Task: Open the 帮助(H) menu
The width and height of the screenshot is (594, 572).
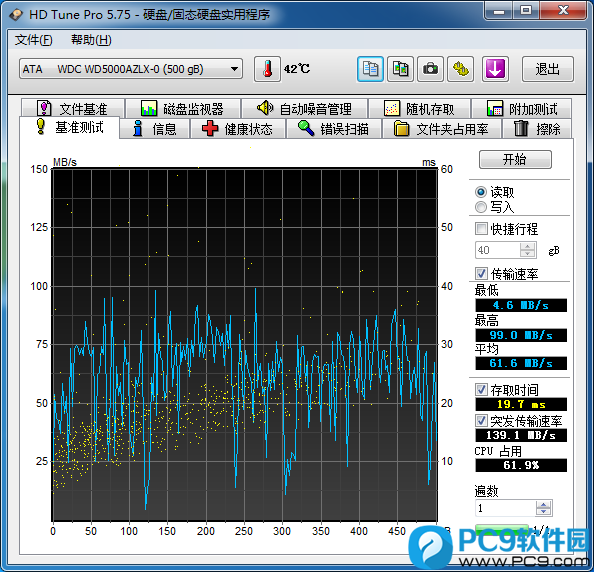Action: 91,40
